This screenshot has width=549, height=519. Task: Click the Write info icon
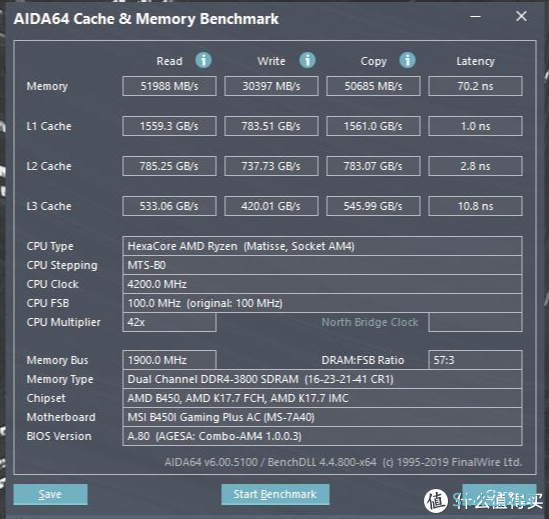click(x=307, y=60)
